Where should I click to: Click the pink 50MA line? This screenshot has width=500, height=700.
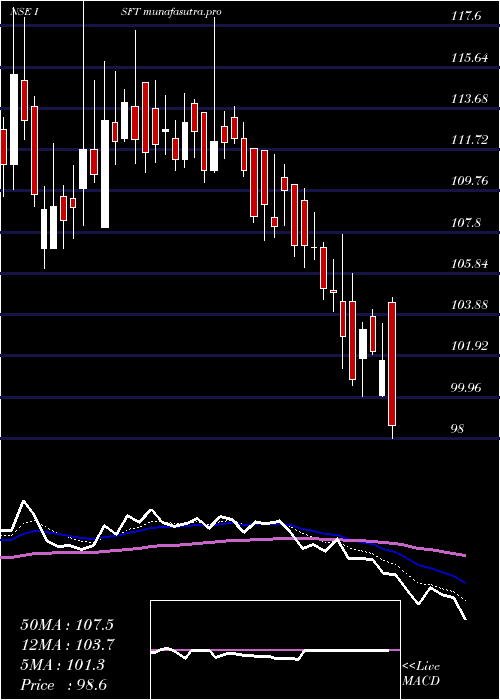[x=234, y=546]
